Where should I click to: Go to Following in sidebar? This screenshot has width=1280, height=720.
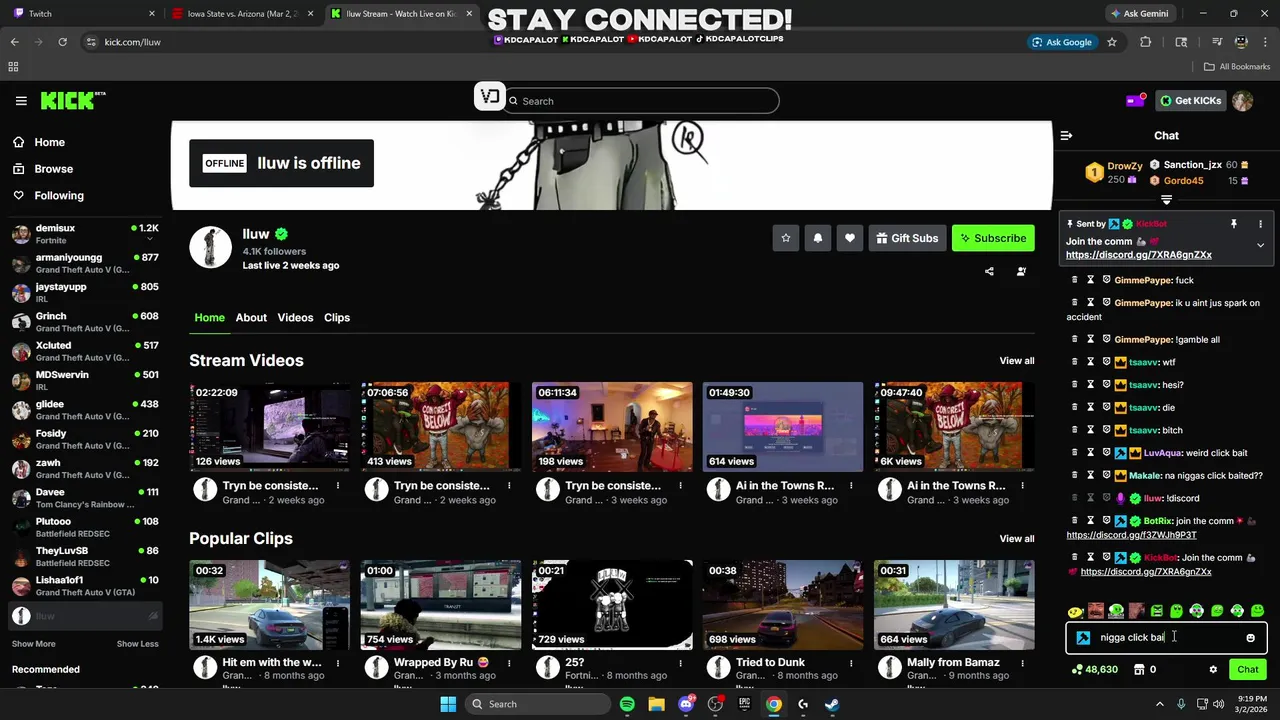[x=59, y=196]
